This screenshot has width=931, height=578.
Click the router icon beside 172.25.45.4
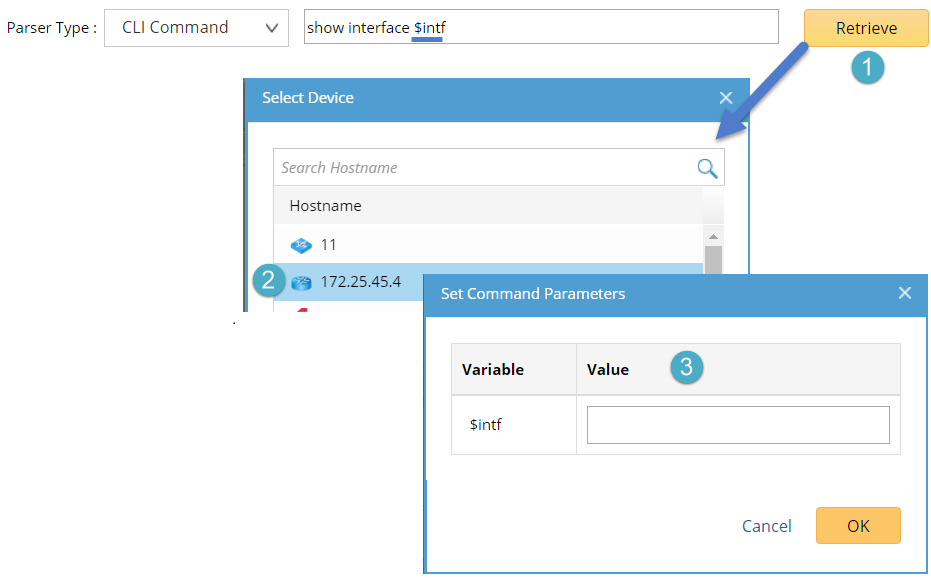coord(301,283)
